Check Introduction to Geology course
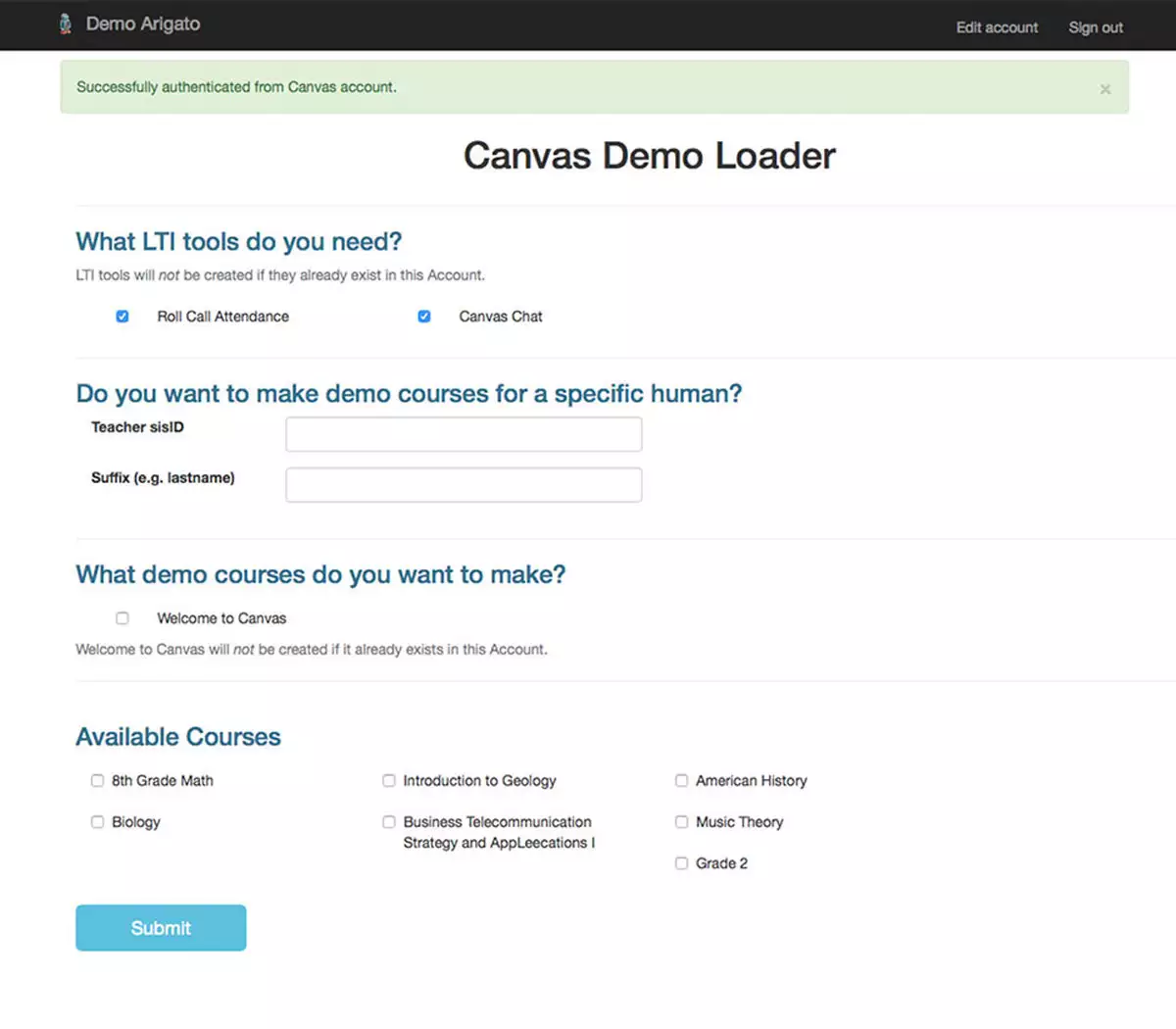Viewport: 1176px width, 1029px height. click(x=389, y=781)
